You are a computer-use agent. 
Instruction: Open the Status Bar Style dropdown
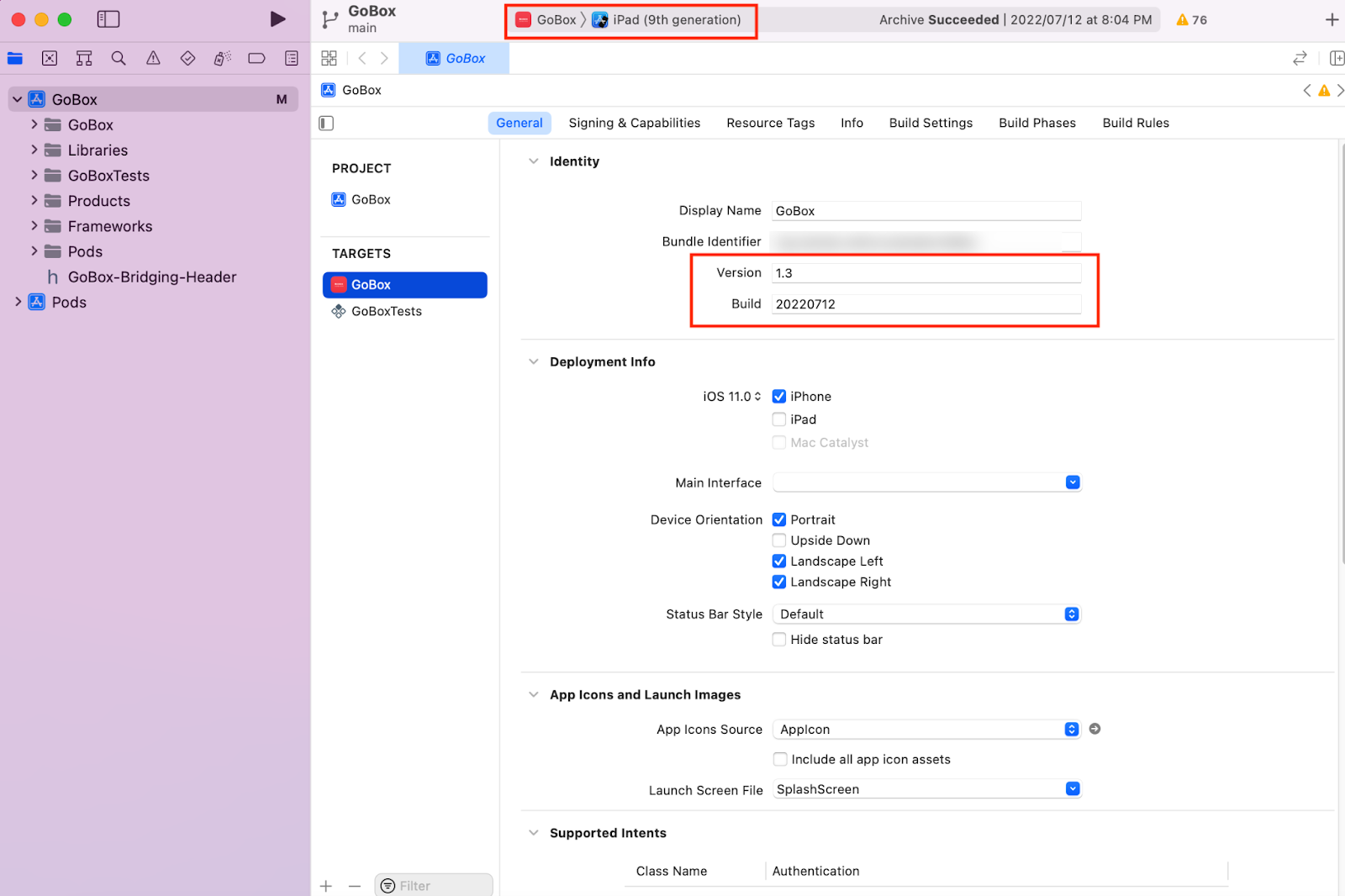(x=926, y=614)
